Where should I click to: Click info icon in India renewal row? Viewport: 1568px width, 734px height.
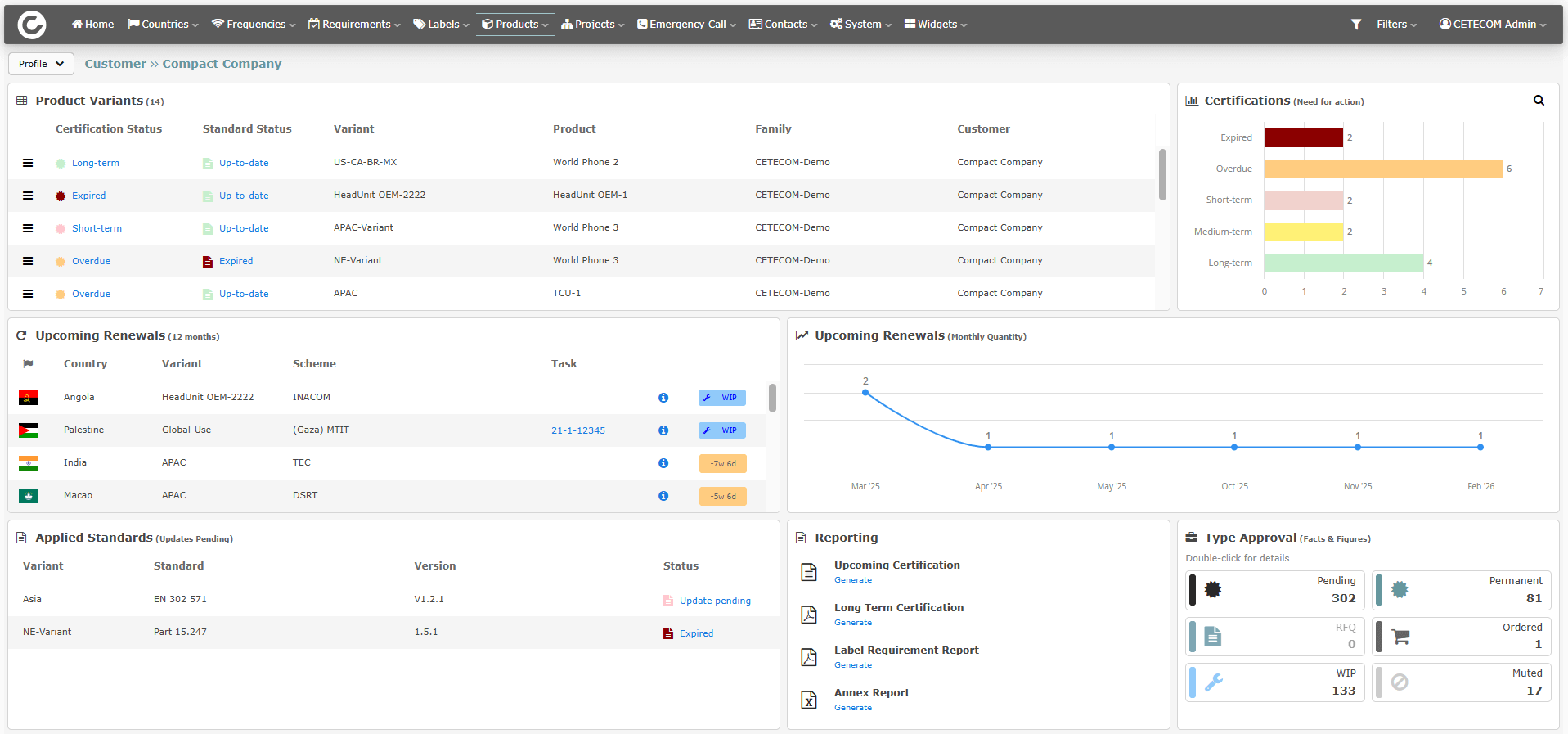(663, 463)
